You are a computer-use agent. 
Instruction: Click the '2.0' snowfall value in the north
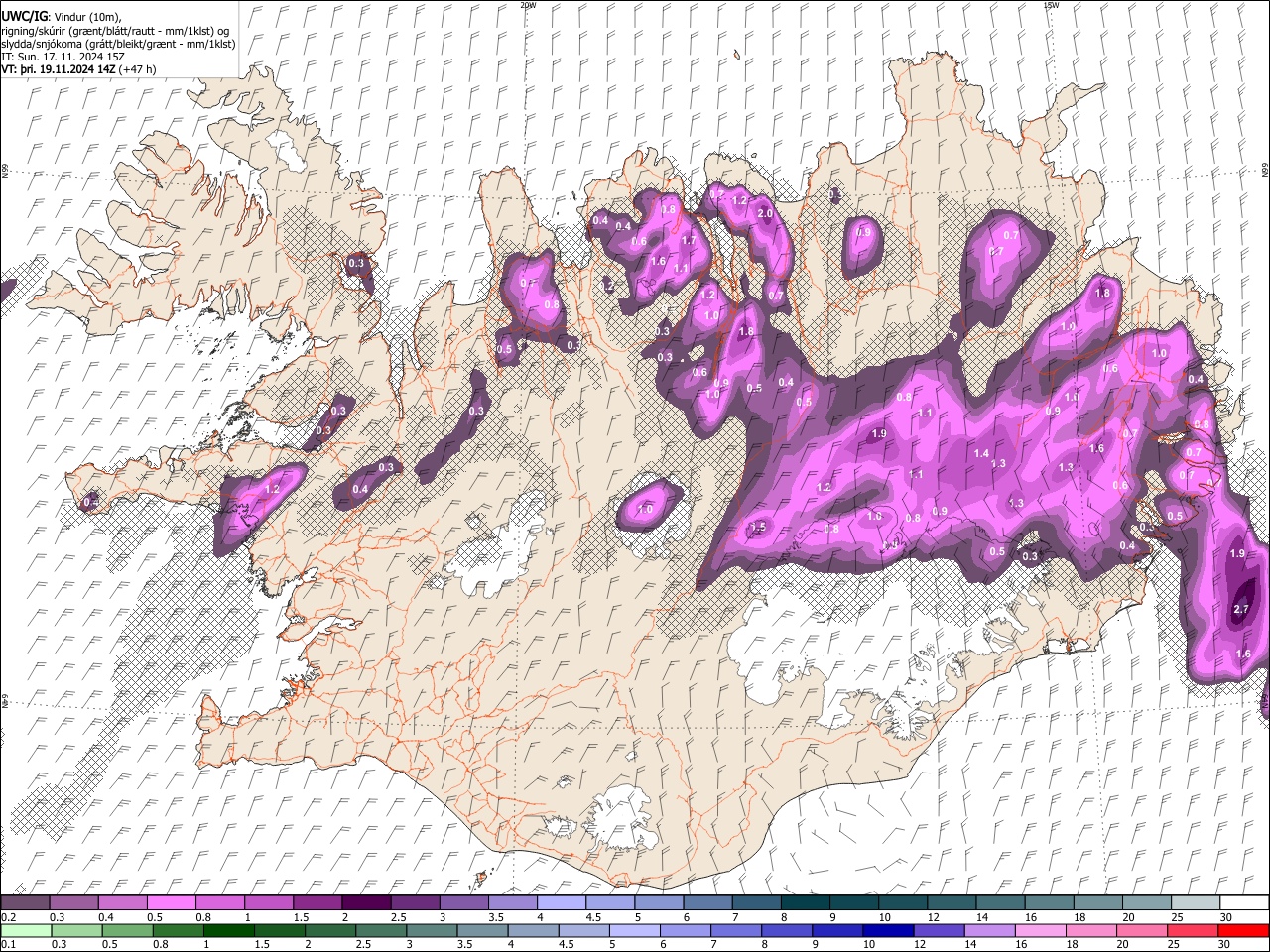[x=765, y=213]
